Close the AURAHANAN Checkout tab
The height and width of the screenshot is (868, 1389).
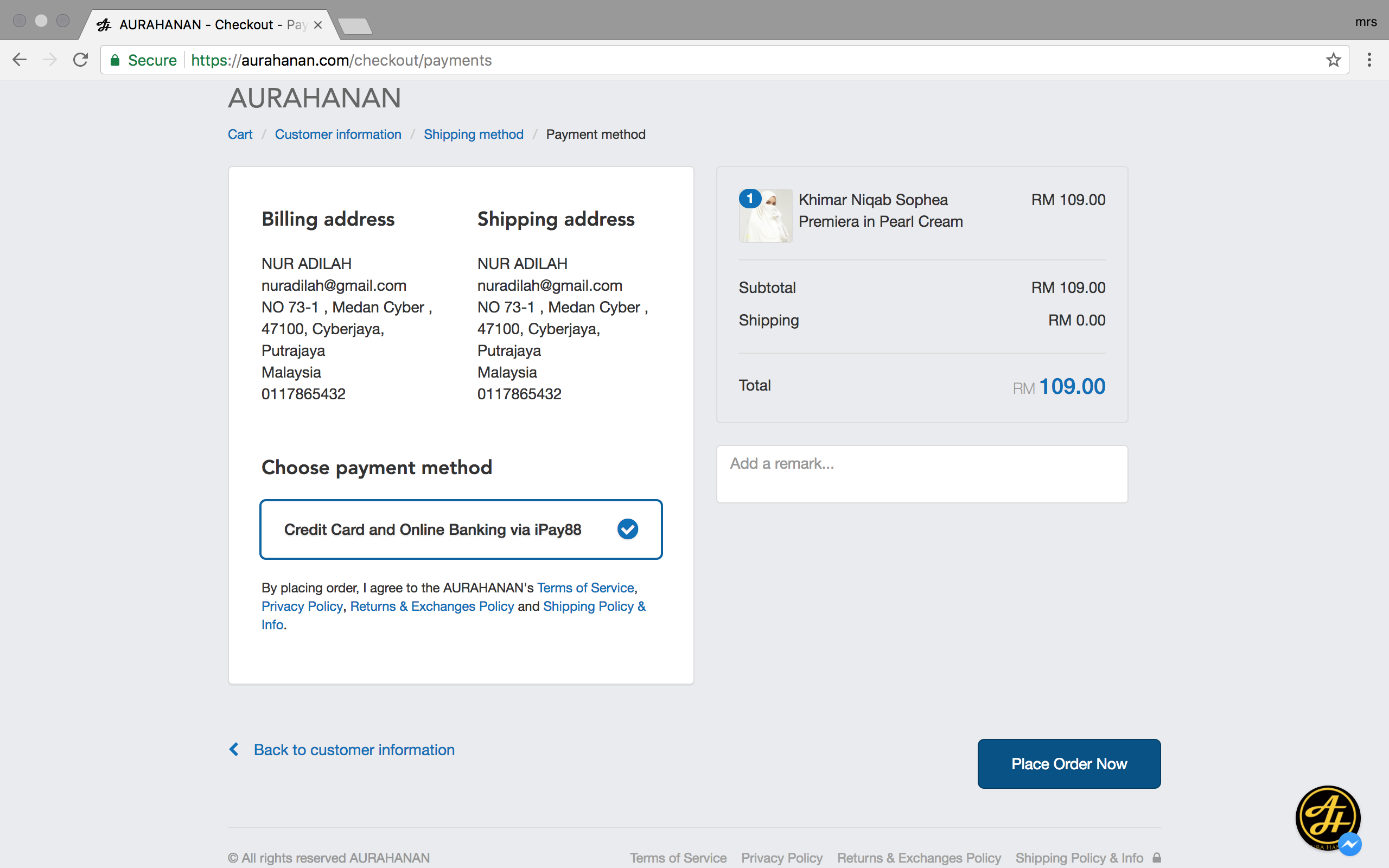[318, 25]
